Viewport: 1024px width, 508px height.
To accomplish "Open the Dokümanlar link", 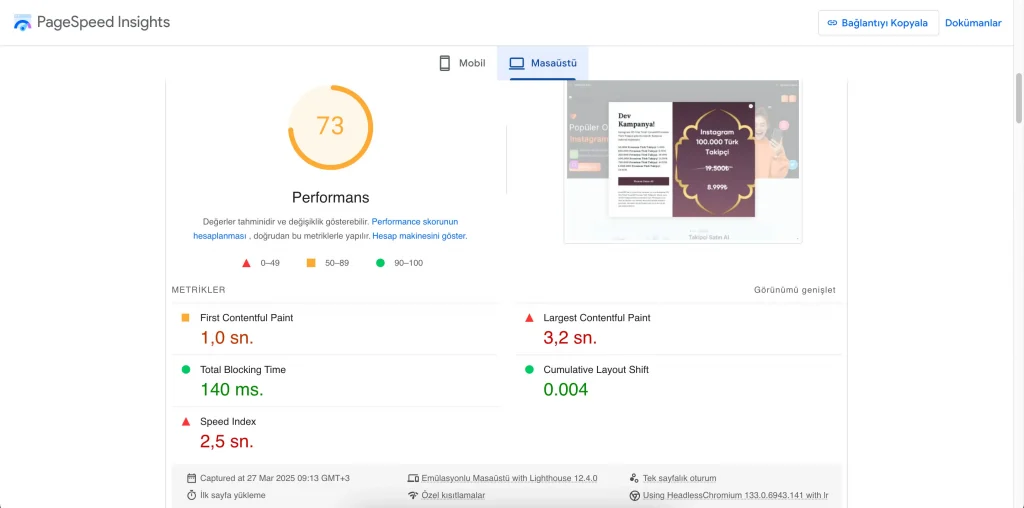I will pyautogui.click(x=972, y=23).
